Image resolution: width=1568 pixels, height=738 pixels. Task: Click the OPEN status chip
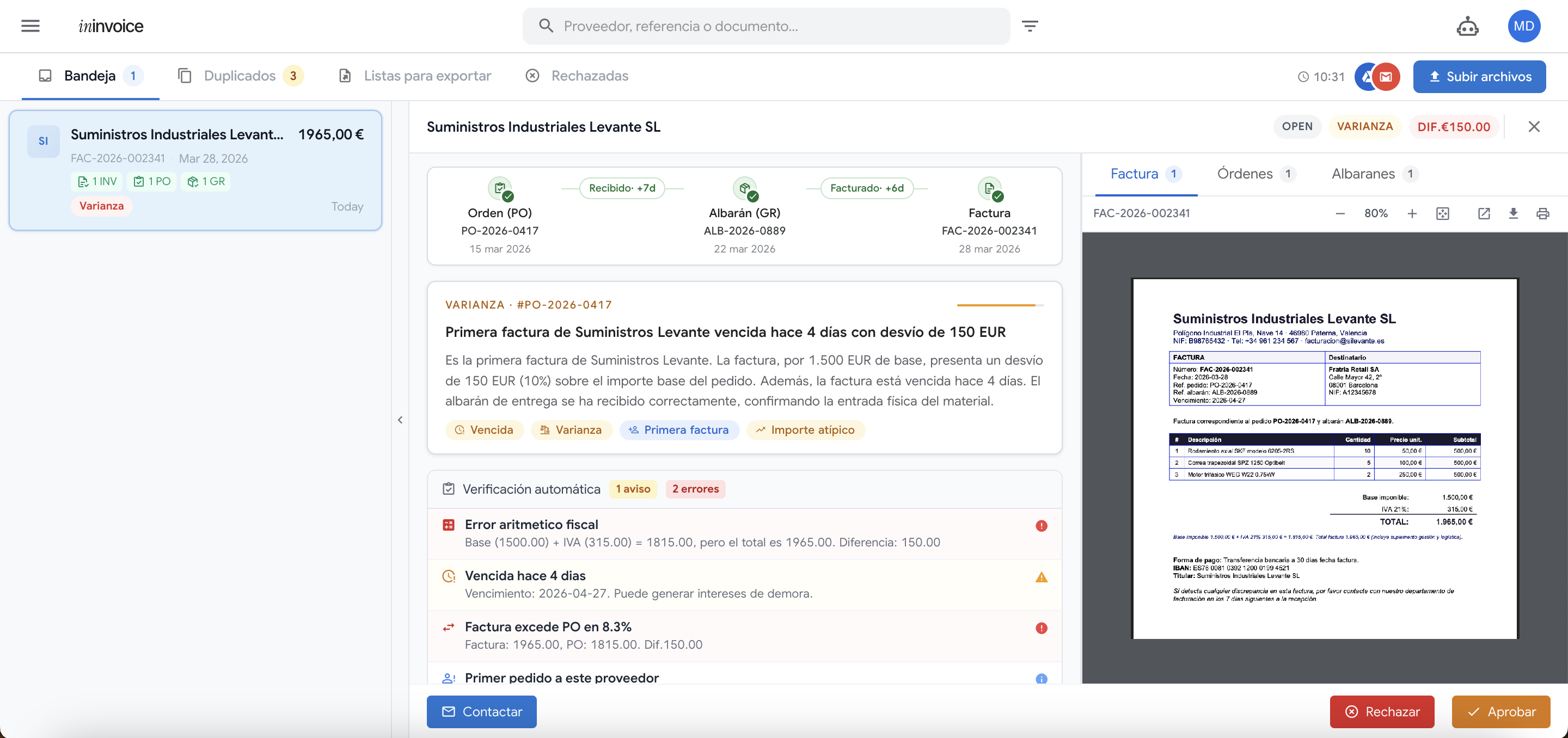click(x=1297, y=127)
